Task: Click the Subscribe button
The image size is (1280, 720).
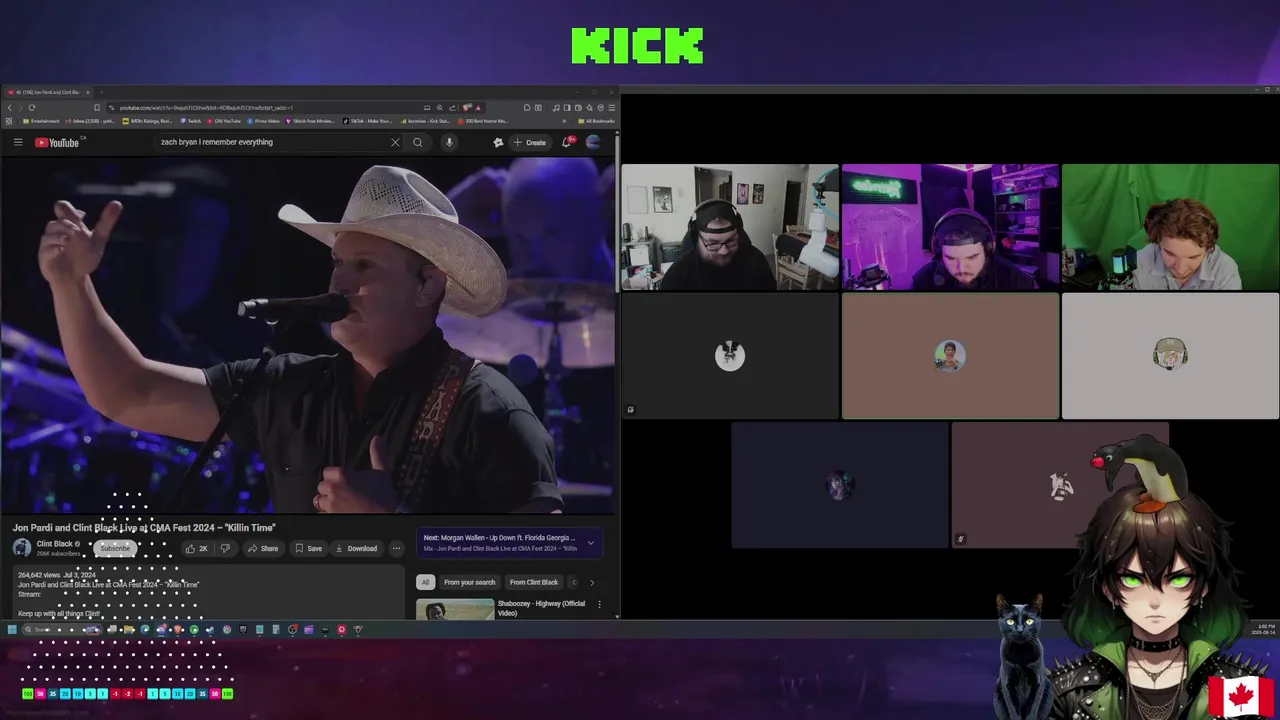Action: coord(114,548)
